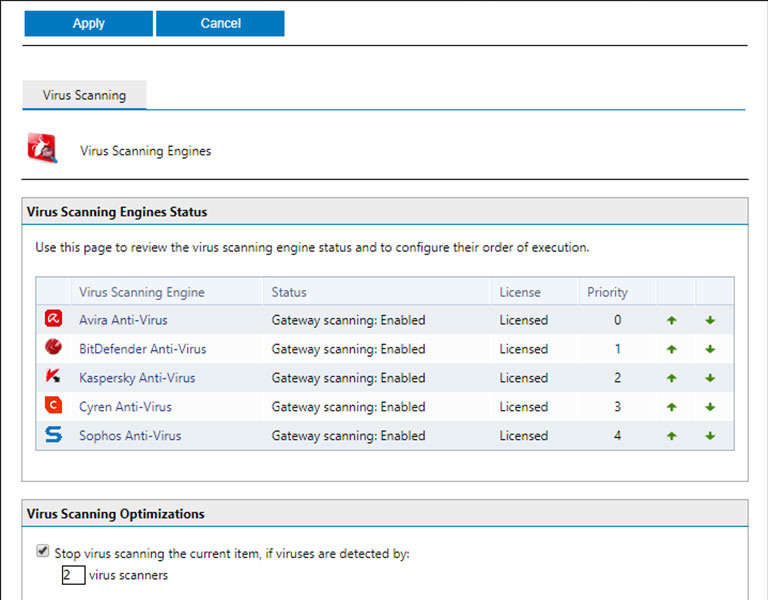Click the Kaspersky Anti-Virus logo icon
768x600 pixels.
53,376
